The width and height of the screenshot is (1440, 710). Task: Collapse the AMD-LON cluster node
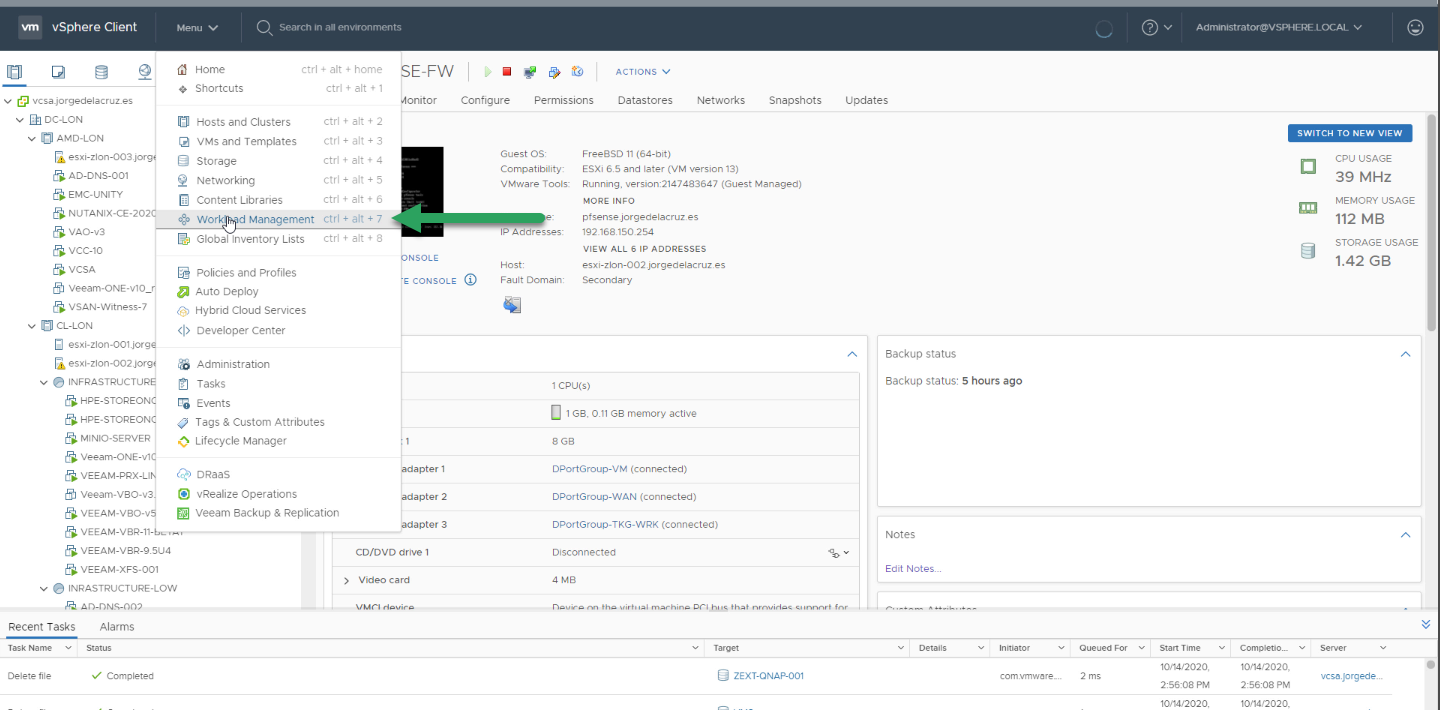pos(32,138)
